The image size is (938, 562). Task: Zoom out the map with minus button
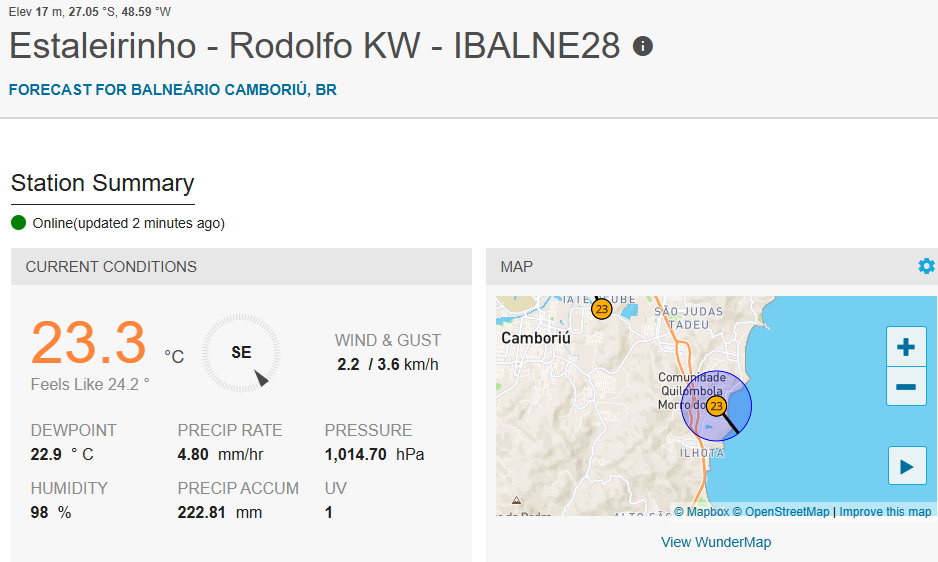click(x=906, y=386)
